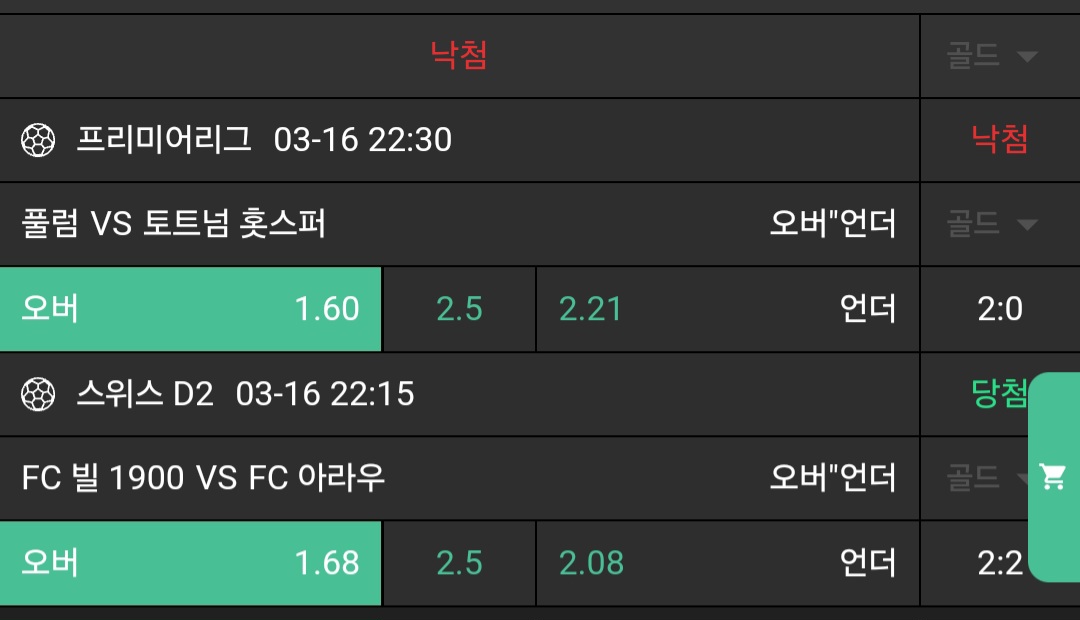The width and height of the screenshot is (1080, 620).
Task: Expand the top 골드 dropdown
Action: [992, 56]
